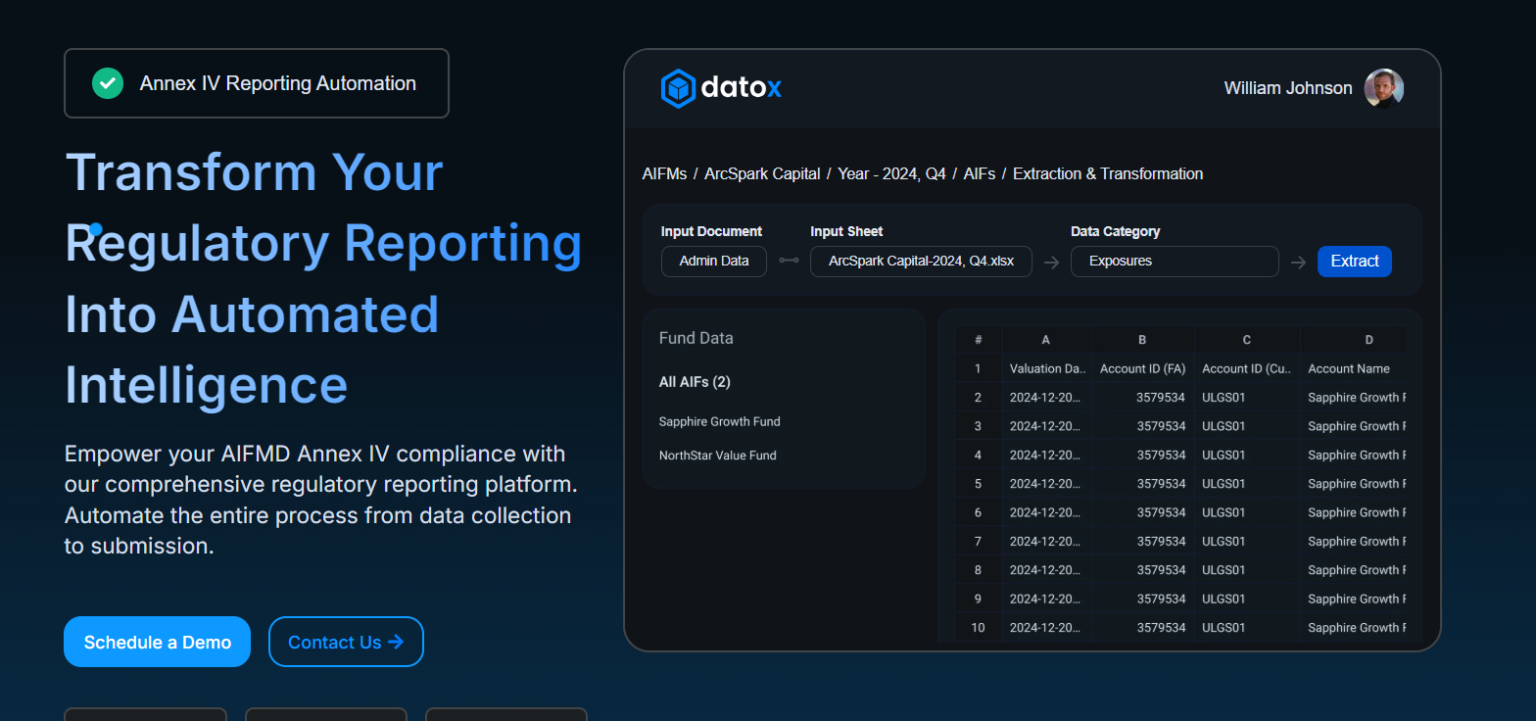Click the arrow between Input Sheet and Data Category
Image resolution: width=1536 pixels, height=721 pixels.
click(x=1051, y=261)
